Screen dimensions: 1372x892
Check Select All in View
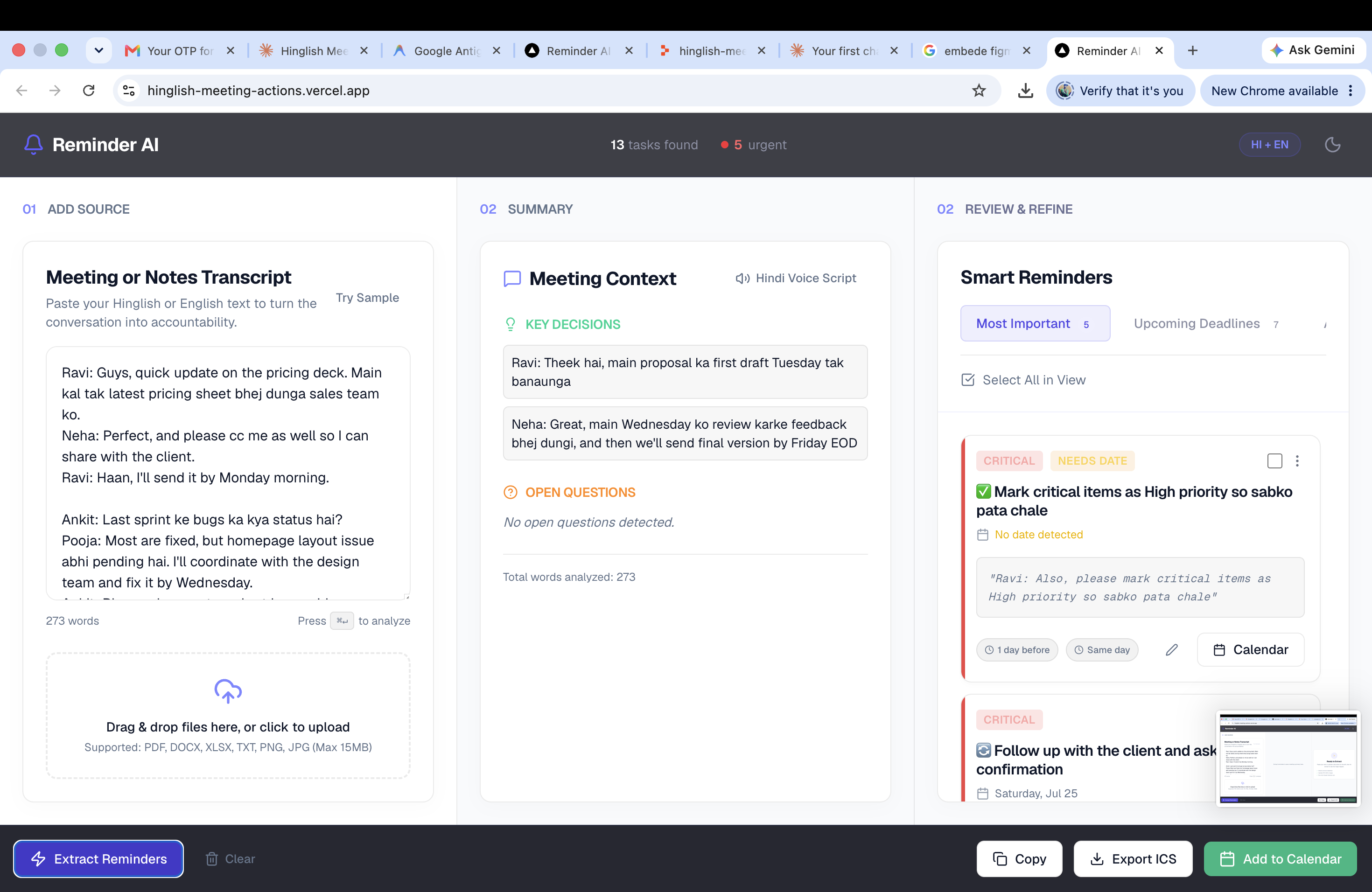tap(1023, 380)
